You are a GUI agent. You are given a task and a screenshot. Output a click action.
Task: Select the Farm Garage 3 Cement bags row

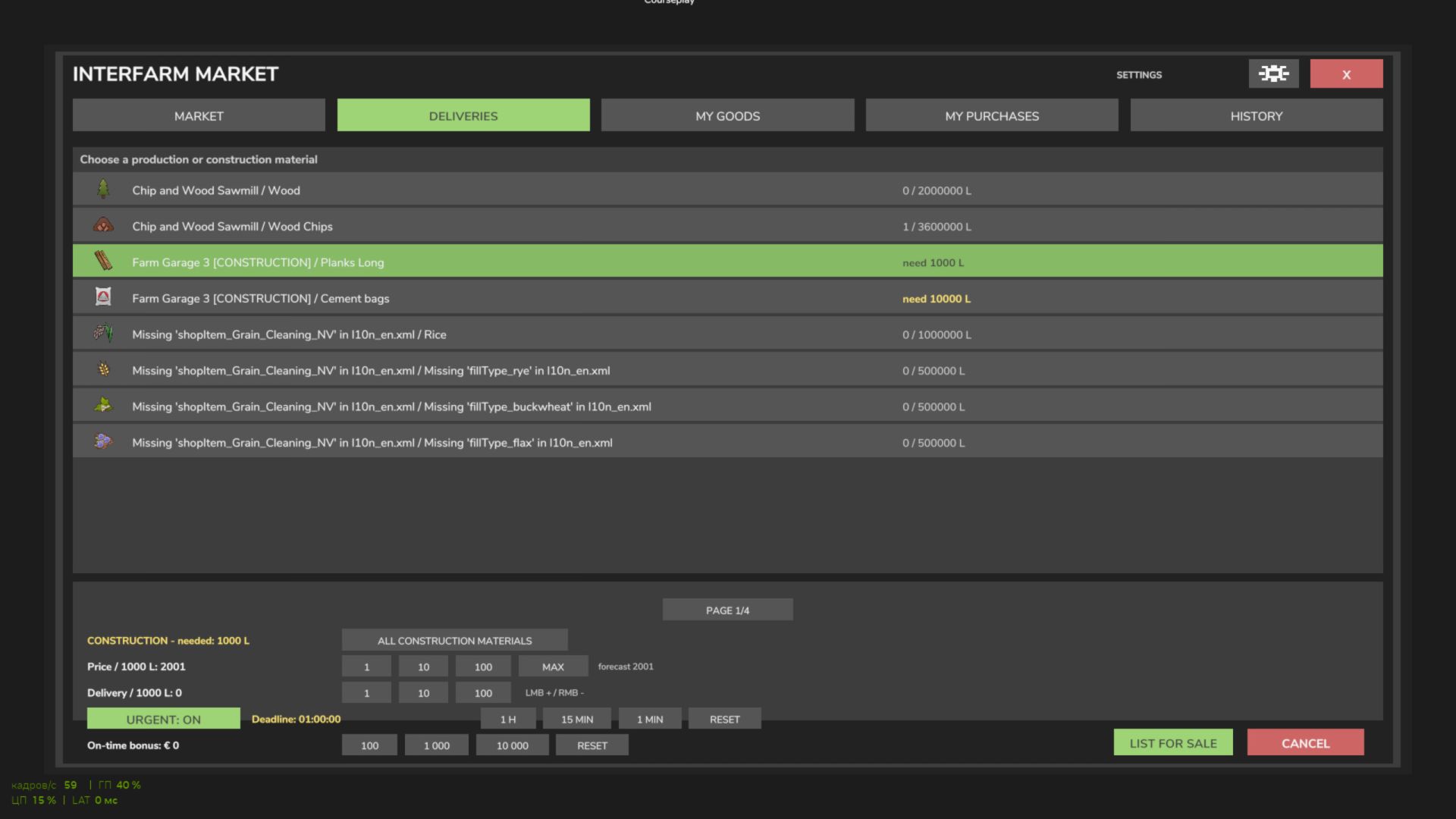[728, 298]
